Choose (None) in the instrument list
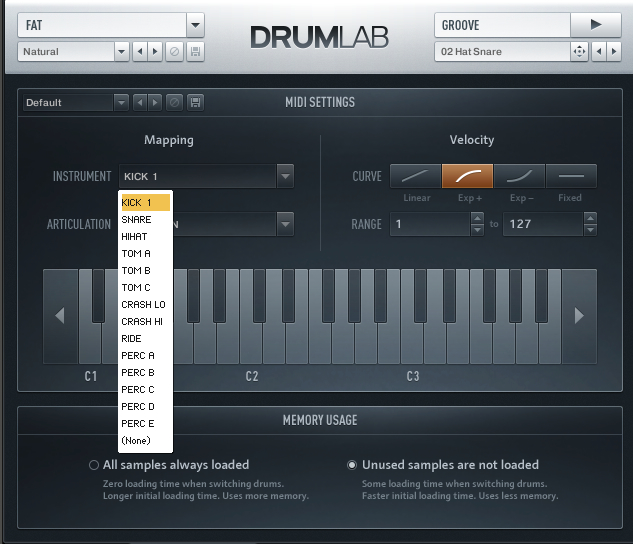Image resolution: width=633 pixels, height=544 pixels. pyautogui.click(x=145, y=440)
